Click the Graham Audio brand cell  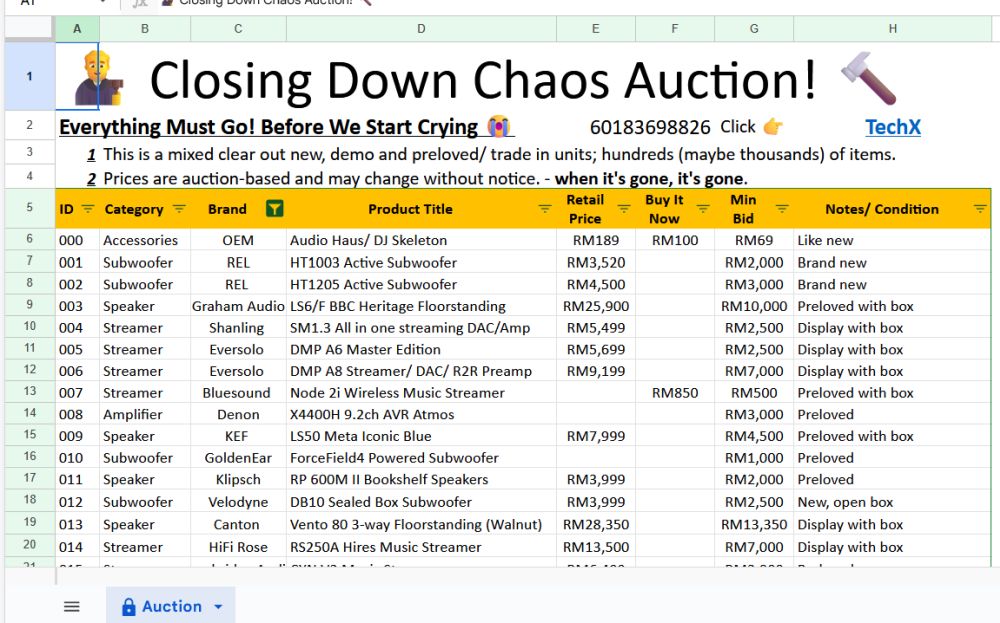coord(238,306)
